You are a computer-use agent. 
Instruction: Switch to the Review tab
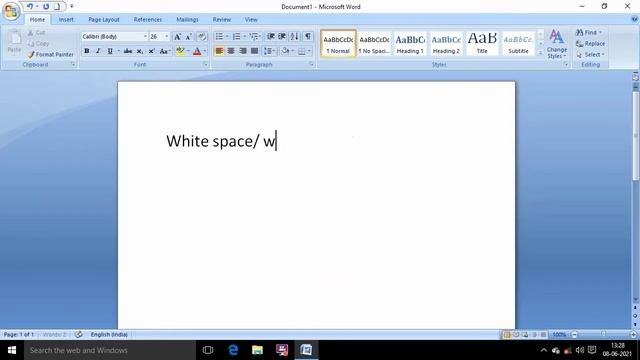pos(222,20)
